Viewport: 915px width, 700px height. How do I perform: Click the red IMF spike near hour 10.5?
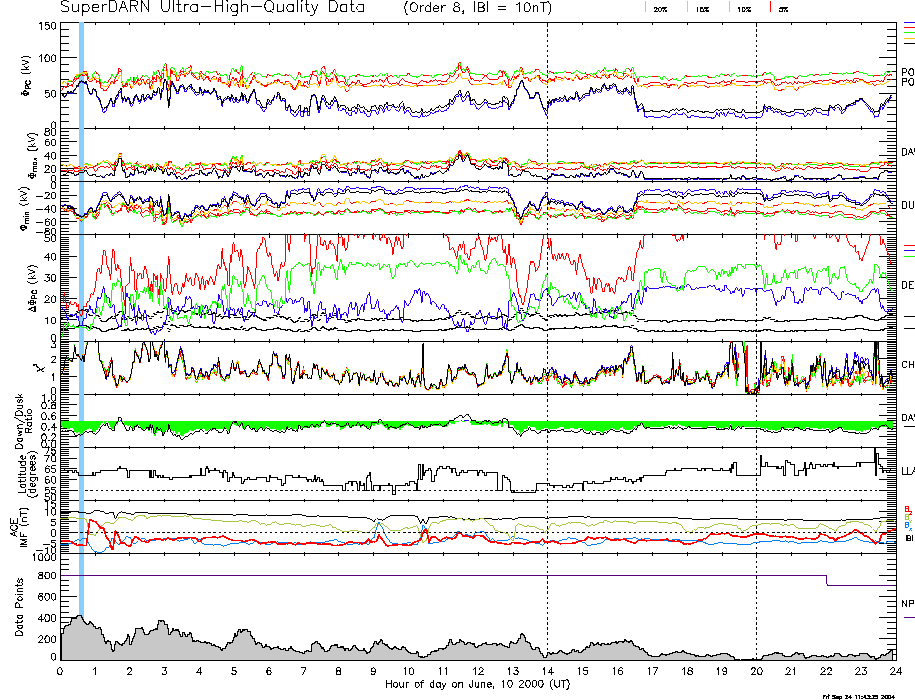424,532
